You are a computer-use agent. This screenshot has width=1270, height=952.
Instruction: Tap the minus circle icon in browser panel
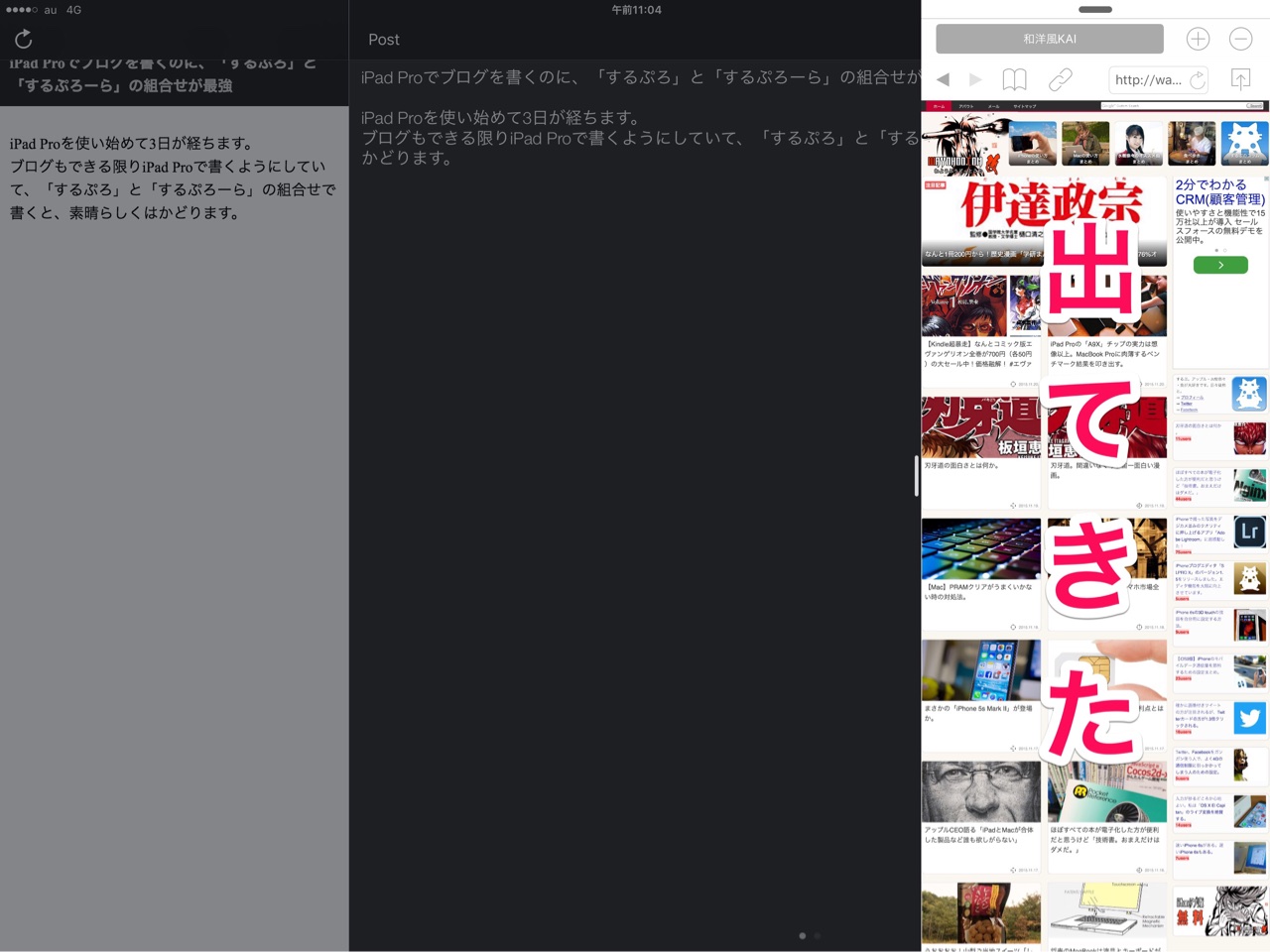click(1240, 39)
